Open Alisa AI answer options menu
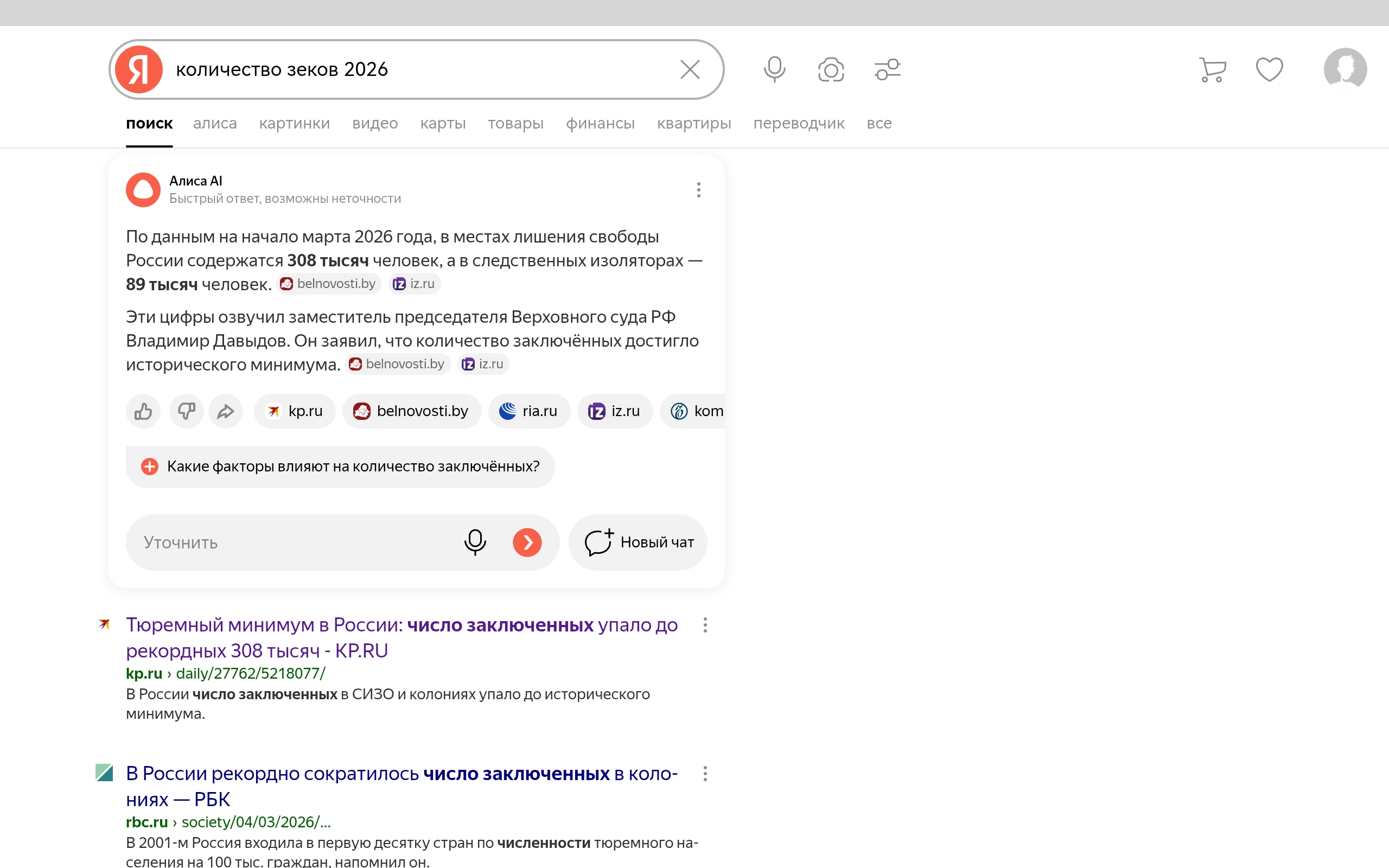The height and width of the screenshot is (868, 1389). pos(698,190)
